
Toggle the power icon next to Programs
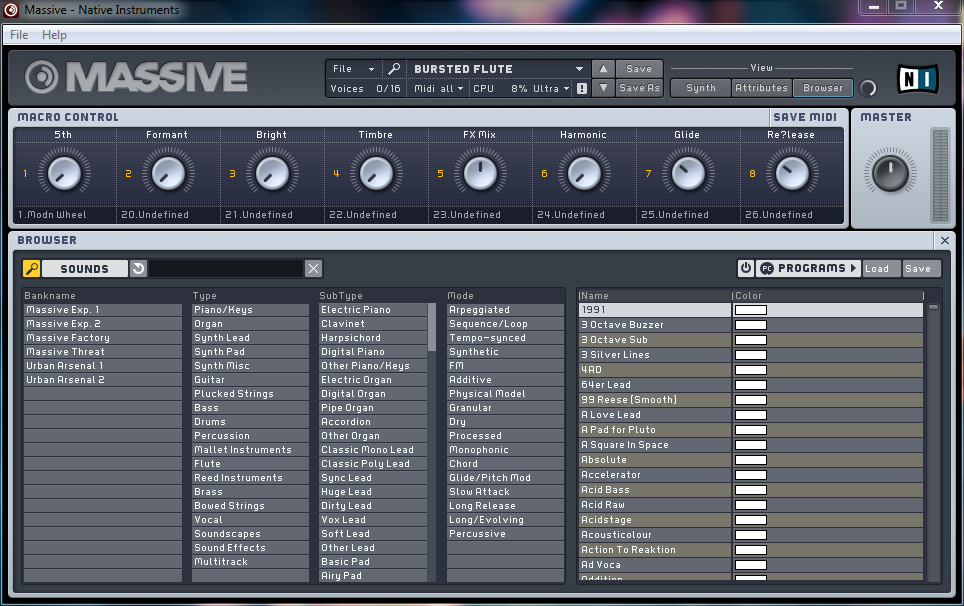click(x=746, y=268)
